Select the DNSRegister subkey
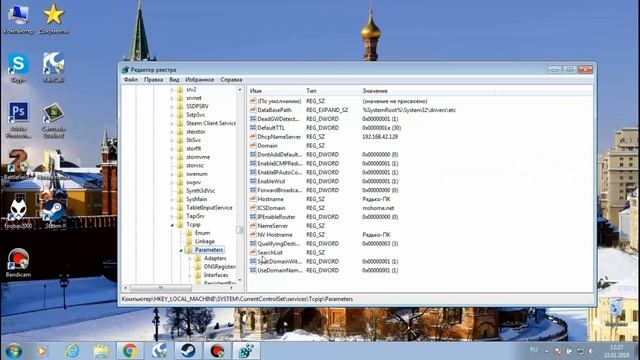This screenshot has width=640, height=360. [x=220, y=267]
